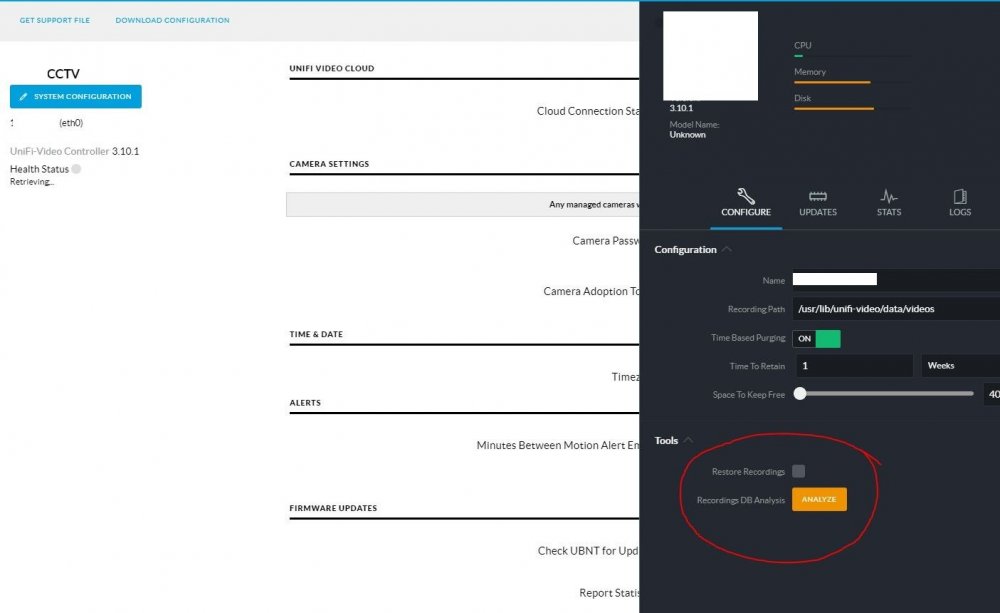Collapse the Tools section
Screen dimensions: 1000x613
[688, 440]
